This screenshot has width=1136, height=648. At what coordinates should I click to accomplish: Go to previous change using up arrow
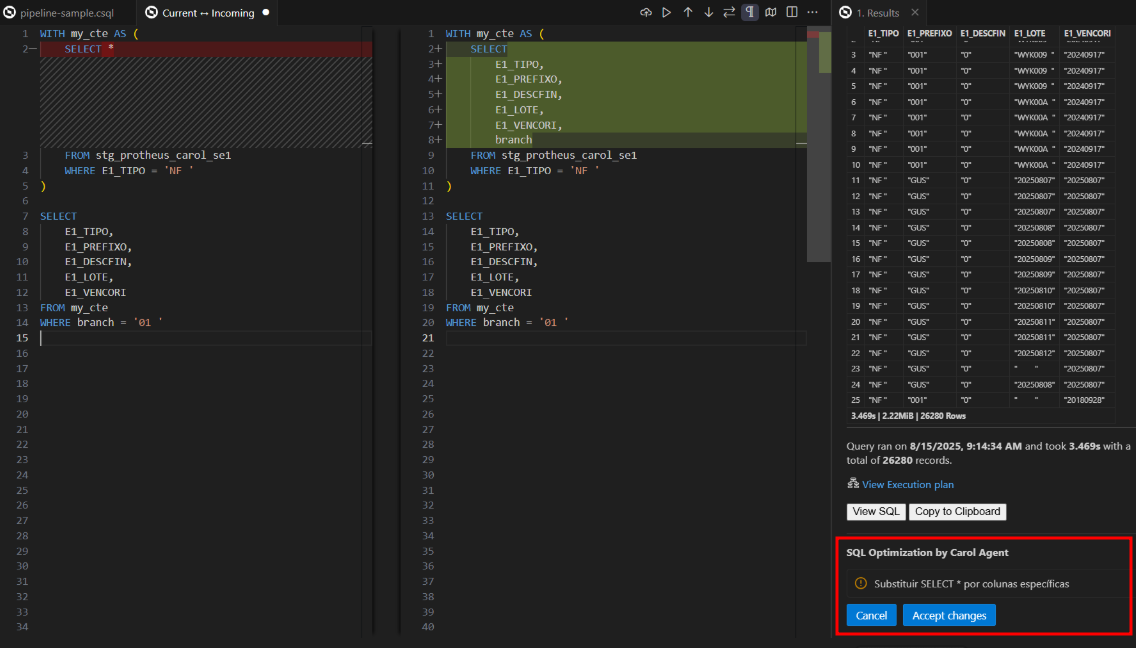pos(688,12)
